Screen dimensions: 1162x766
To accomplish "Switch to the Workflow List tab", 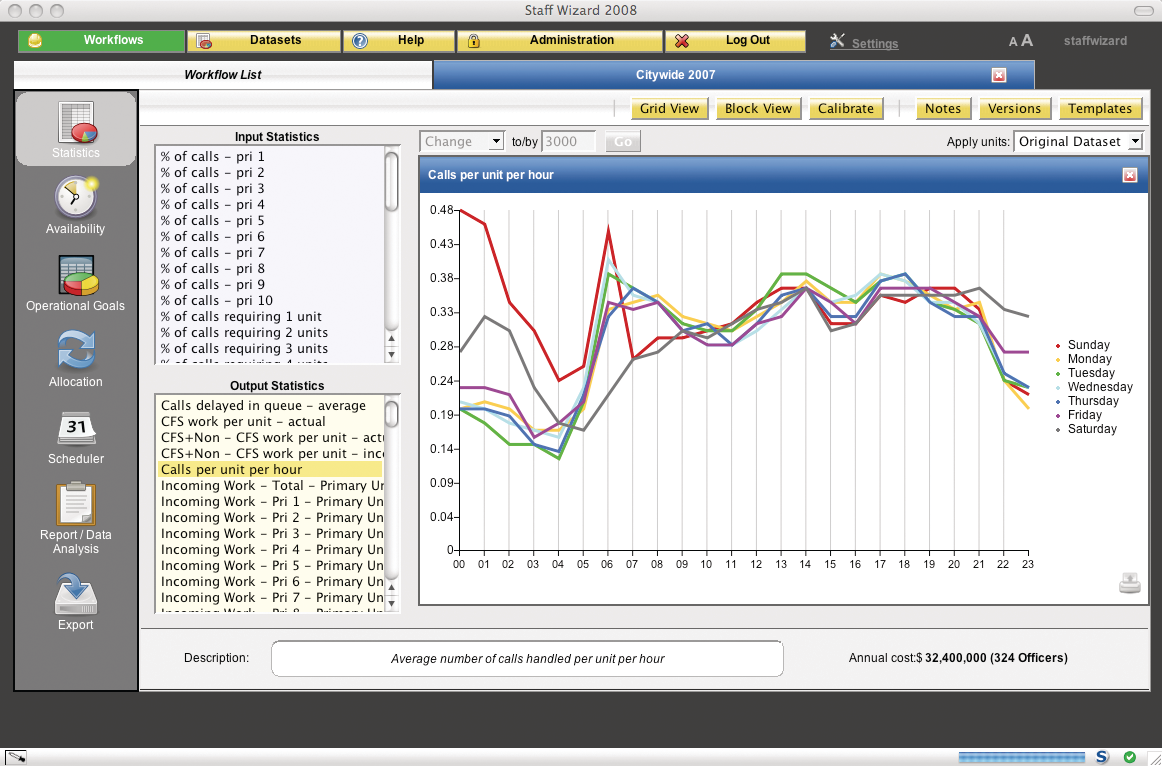I will tap(223, 75).
